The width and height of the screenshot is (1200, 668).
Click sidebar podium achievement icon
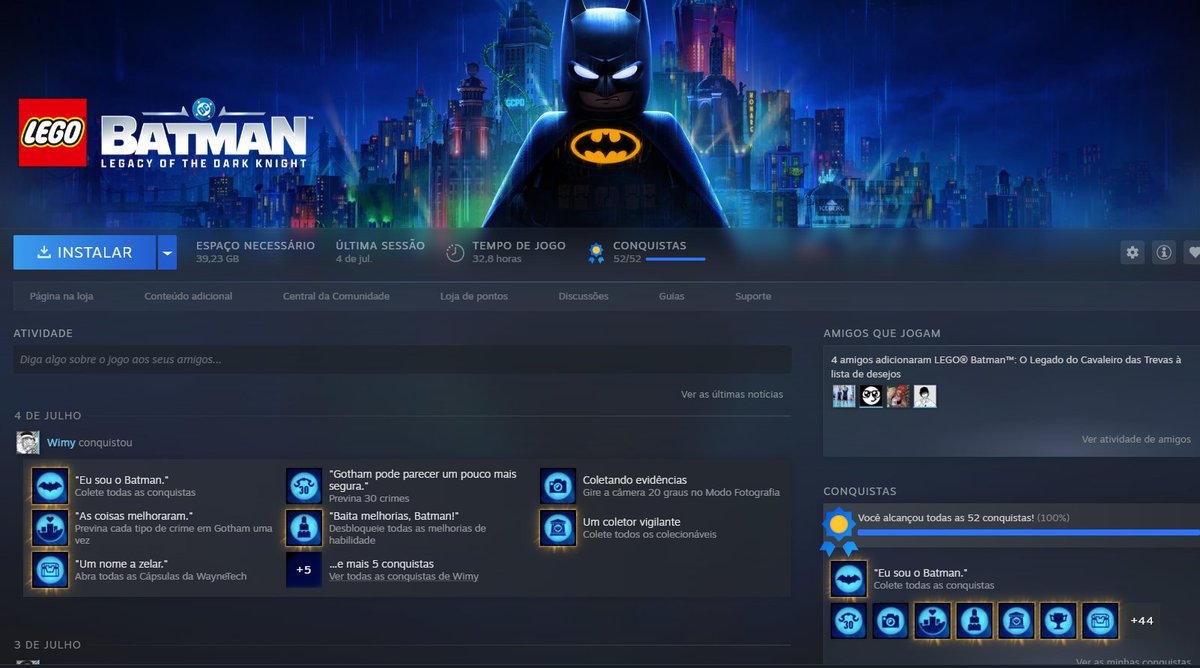click(x=933, y=621)
